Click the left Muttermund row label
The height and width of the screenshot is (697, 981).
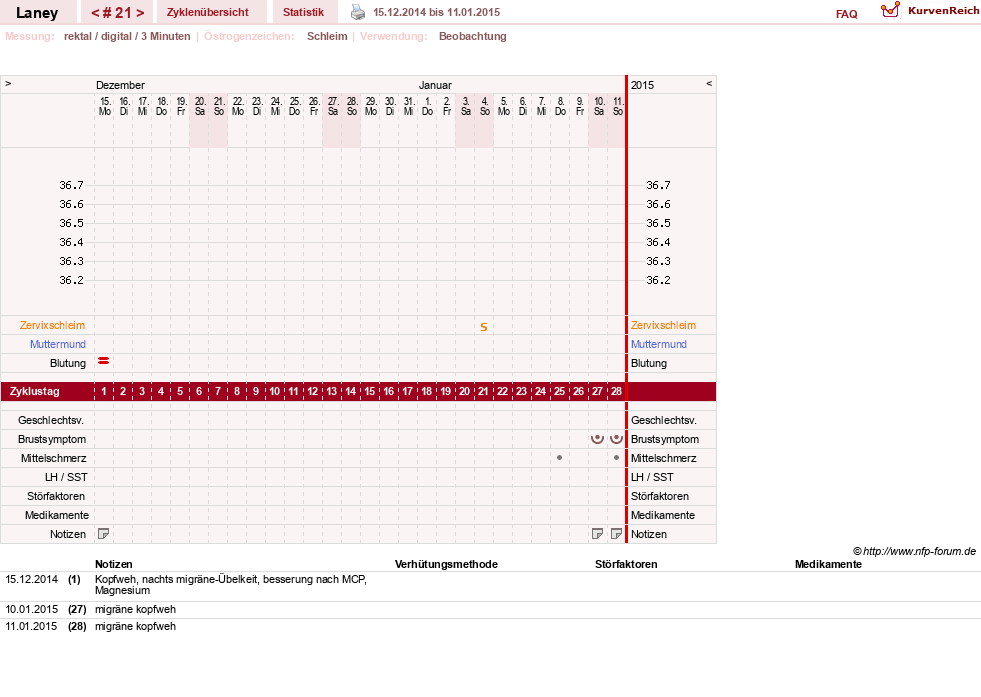tap(58, 344)
